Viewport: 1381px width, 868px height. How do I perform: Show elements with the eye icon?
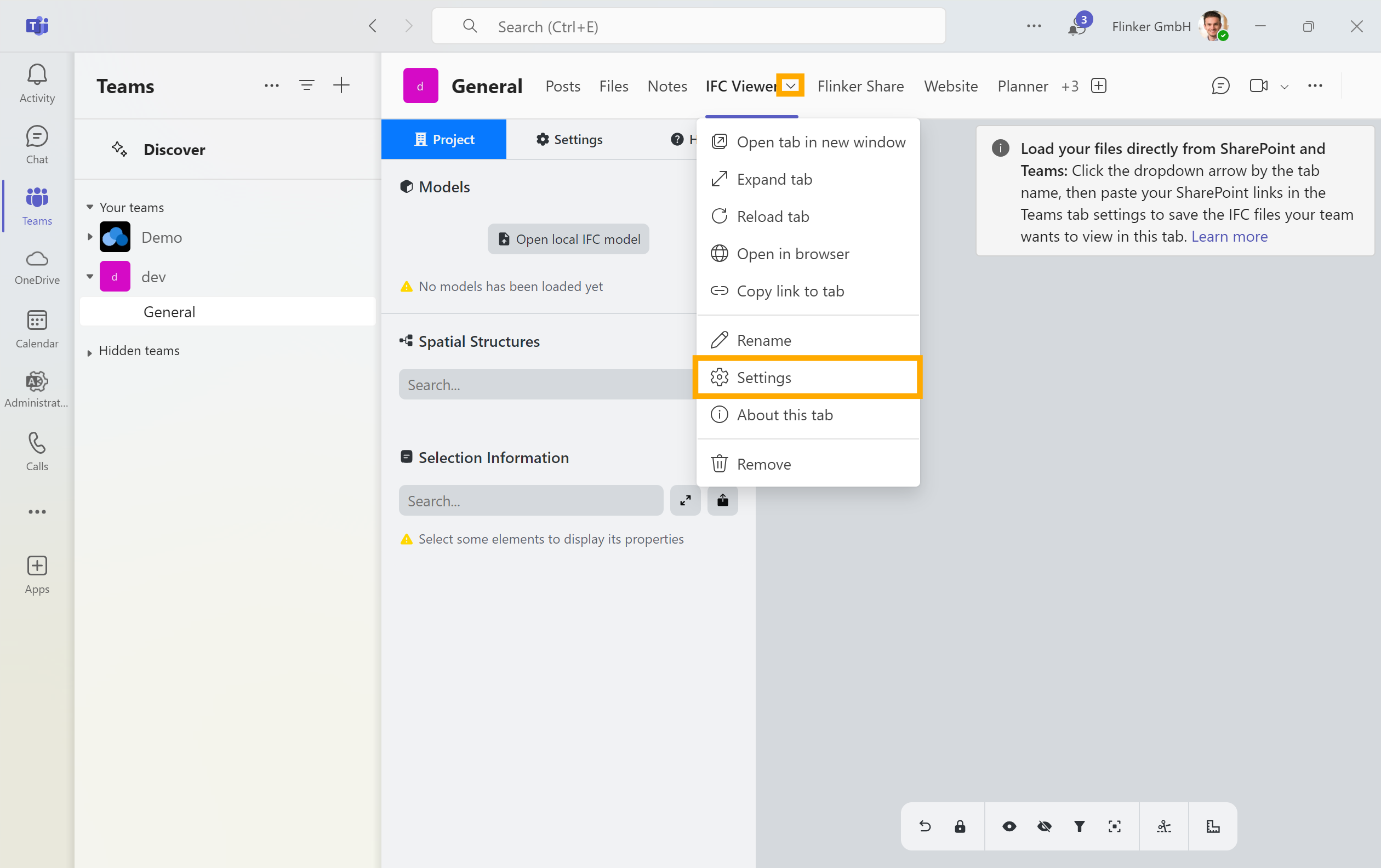point(1009,826)
